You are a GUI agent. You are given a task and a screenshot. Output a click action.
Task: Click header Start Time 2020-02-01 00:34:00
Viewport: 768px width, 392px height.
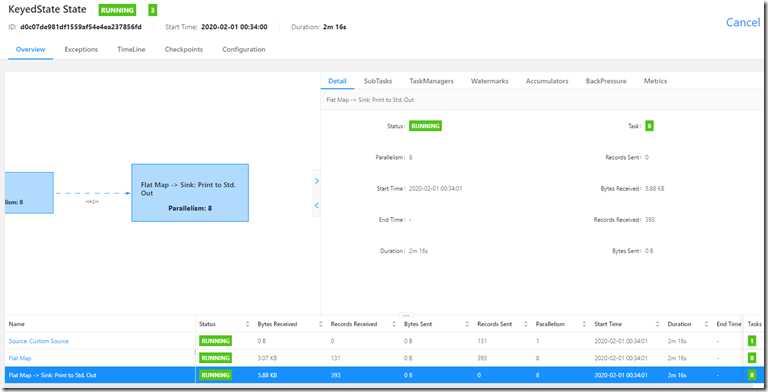(x=234, y=27)
